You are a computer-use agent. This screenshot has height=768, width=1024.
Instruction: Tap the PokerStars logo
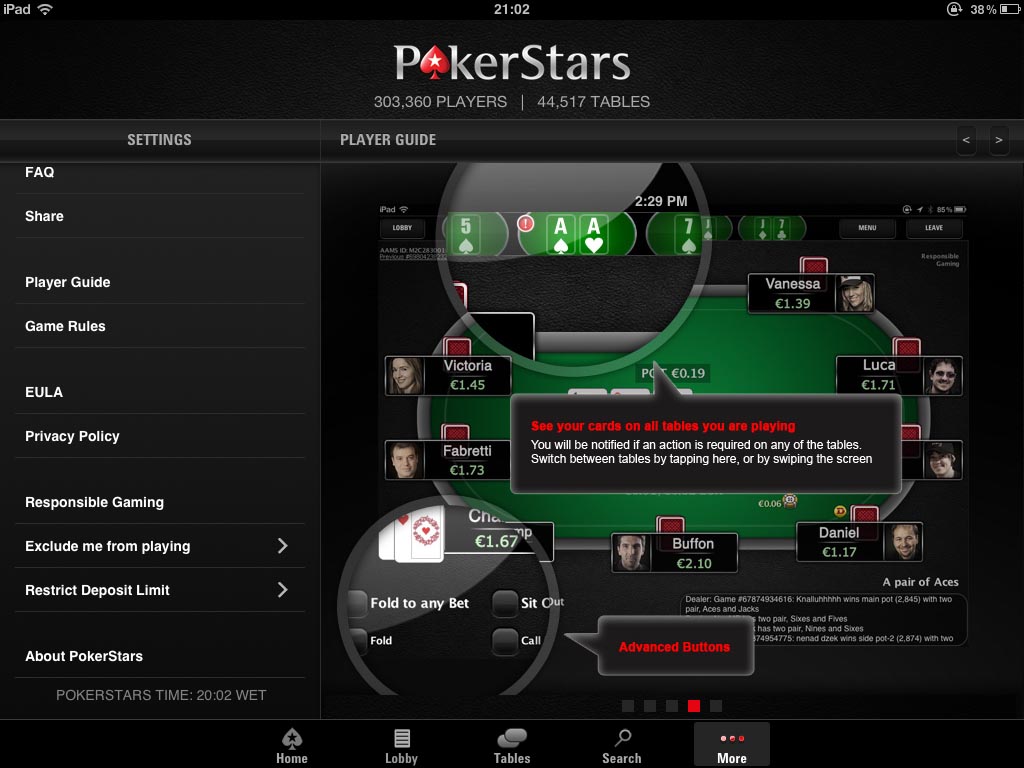[512, 63]
